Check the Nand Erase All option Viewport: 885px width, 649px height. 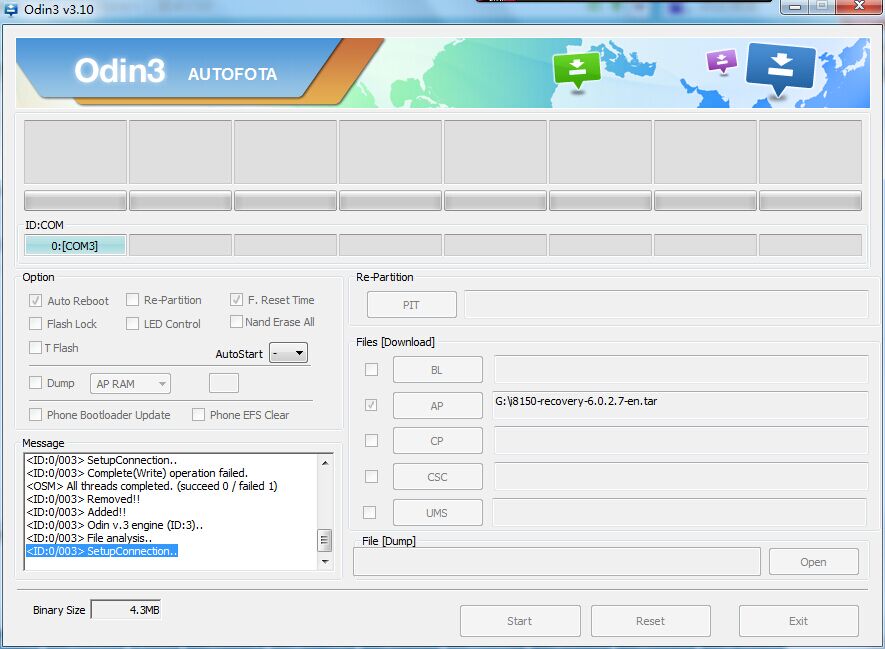pyautogui.click(x=236, y=322)
